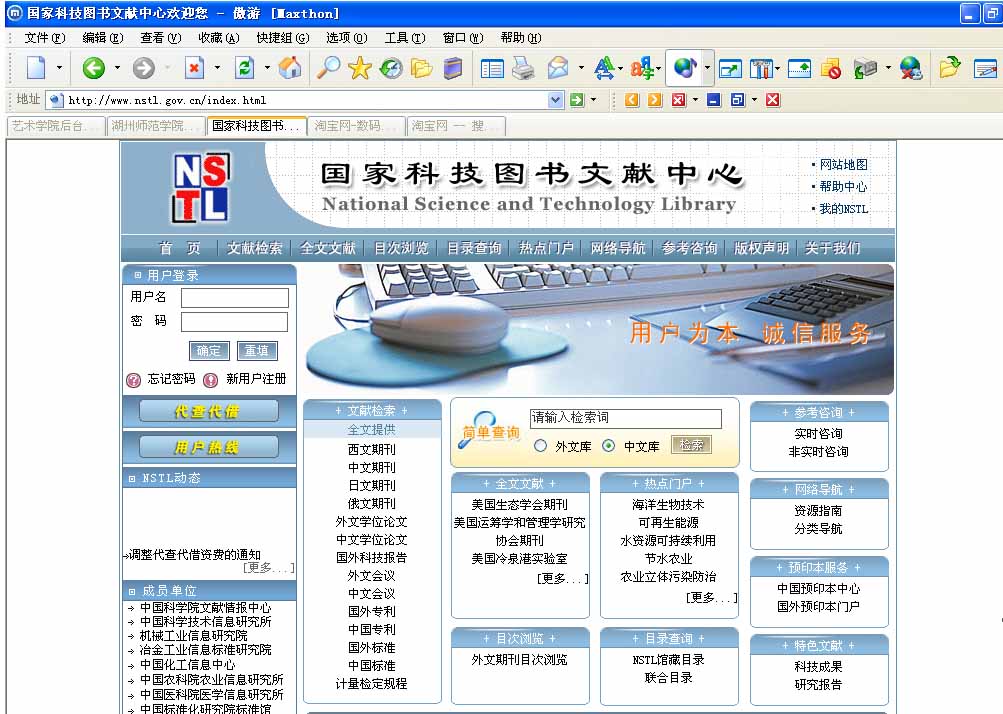1003x714 pixels.
Task: Open the 帮助(H) menu
Action: click(521, 38)
